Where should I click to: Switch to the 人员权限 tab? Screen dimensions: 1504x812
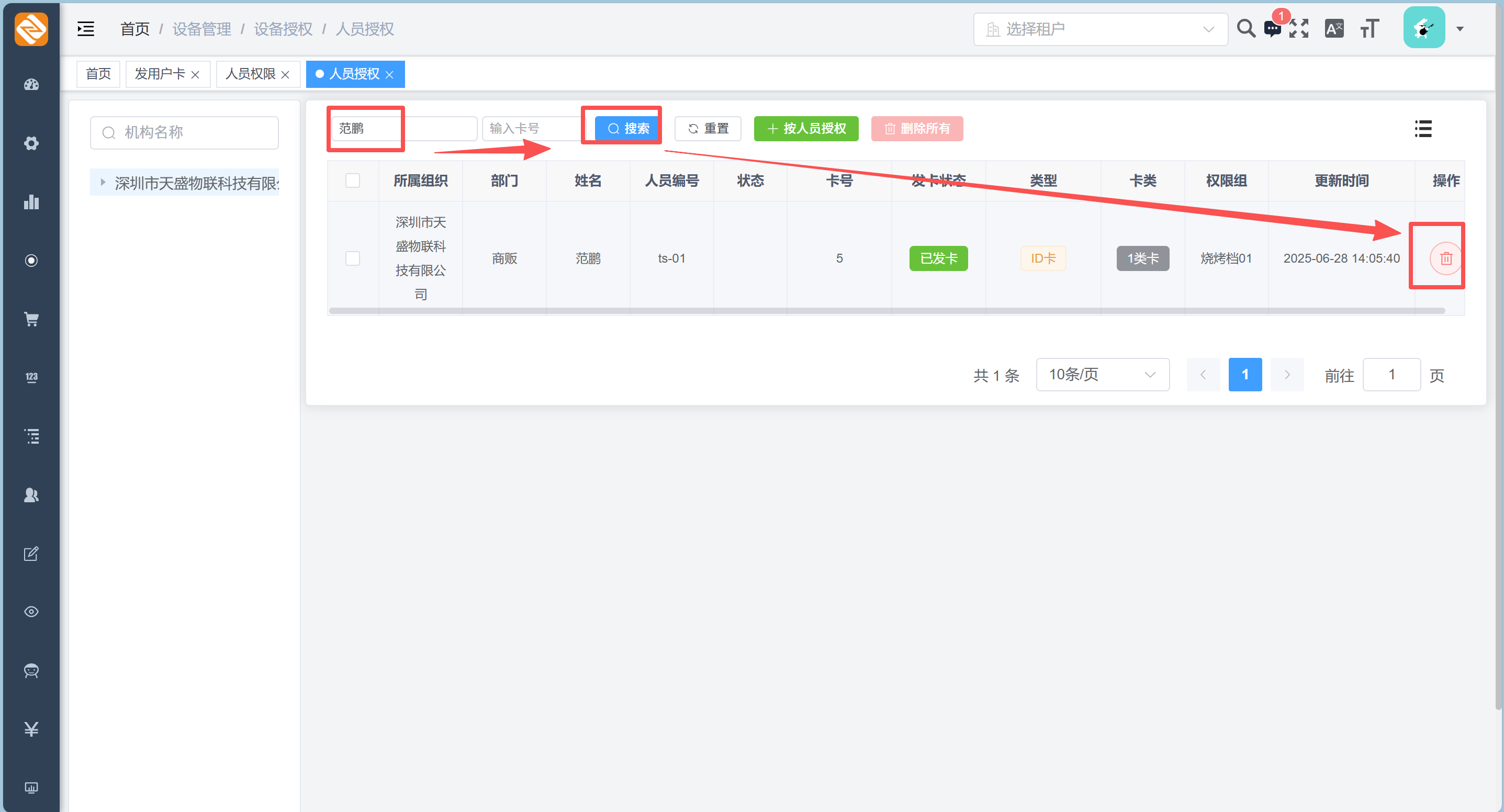coord(251,74)
